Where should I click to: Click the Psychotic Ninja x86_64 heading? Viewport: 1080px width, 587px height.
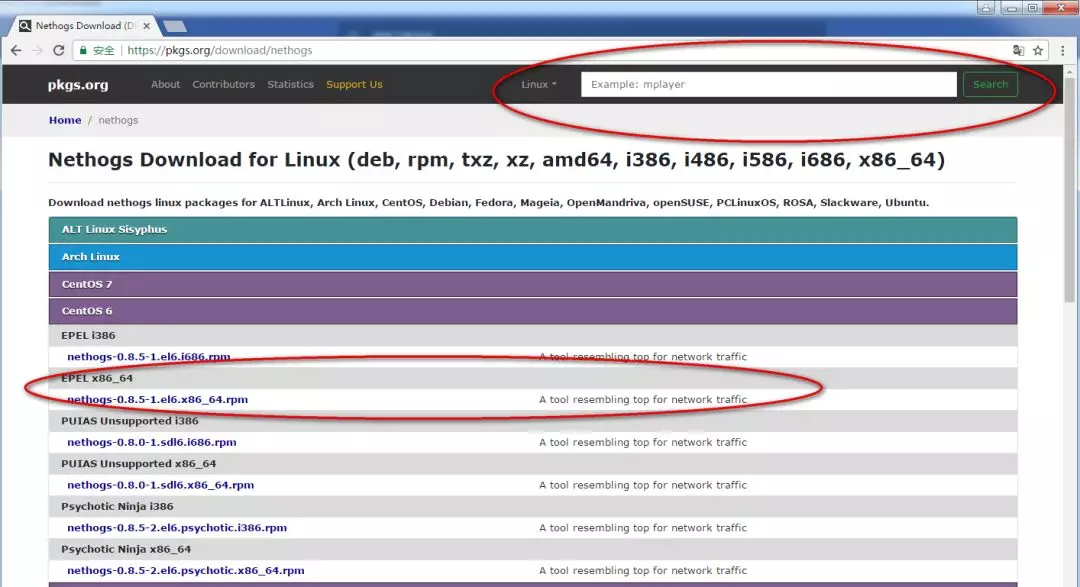(126, 549)
